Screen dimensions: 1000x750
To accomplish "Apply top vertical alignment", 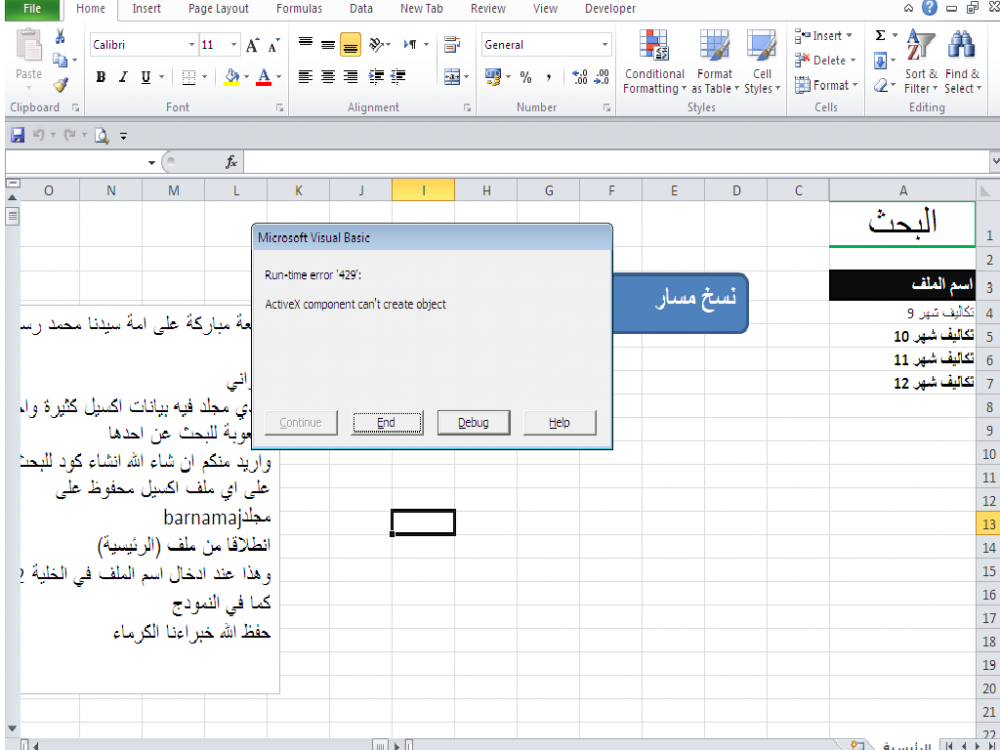I will pos(306,45).
